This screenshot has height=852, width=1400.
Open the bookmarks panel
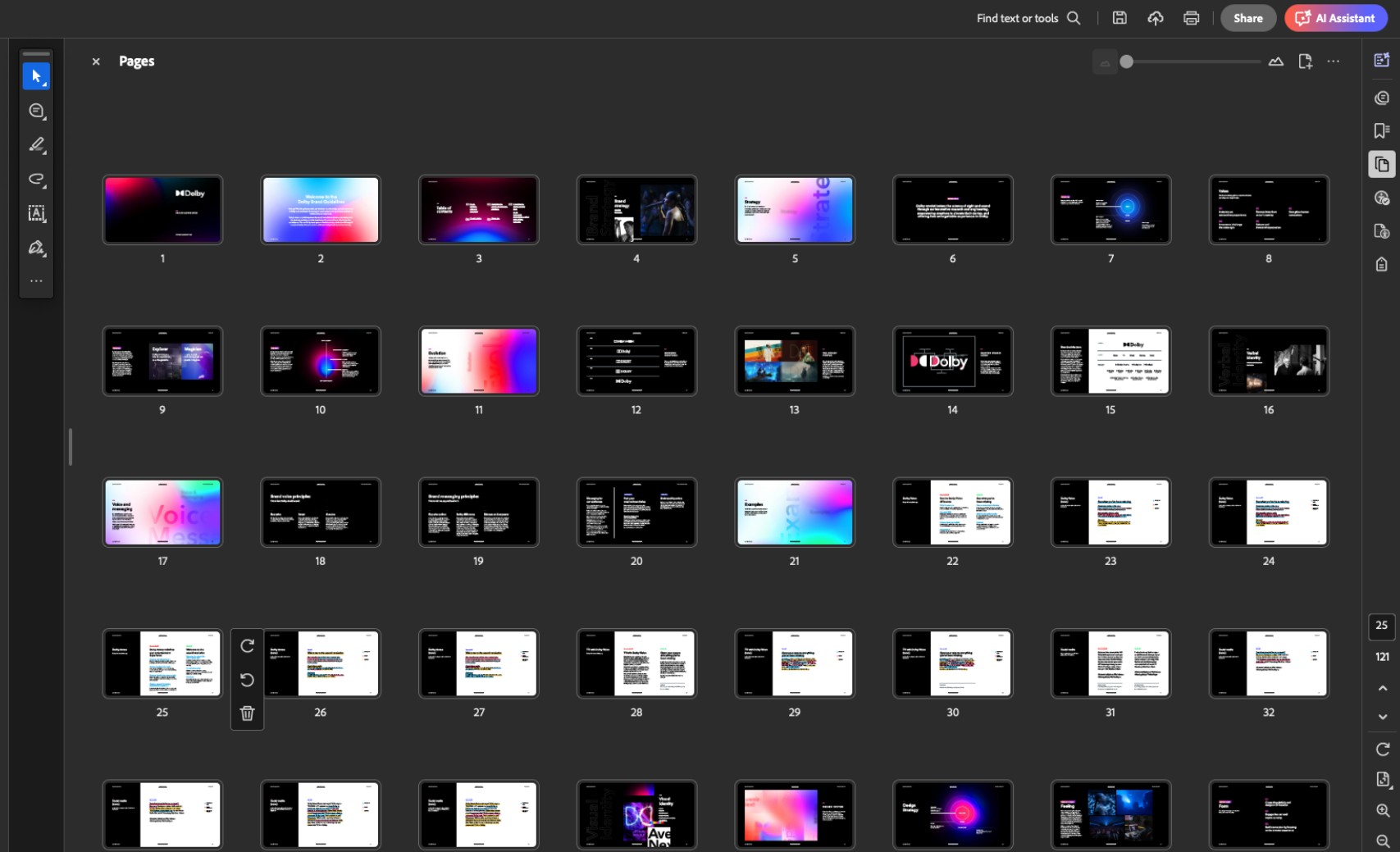click(1382, 130)
